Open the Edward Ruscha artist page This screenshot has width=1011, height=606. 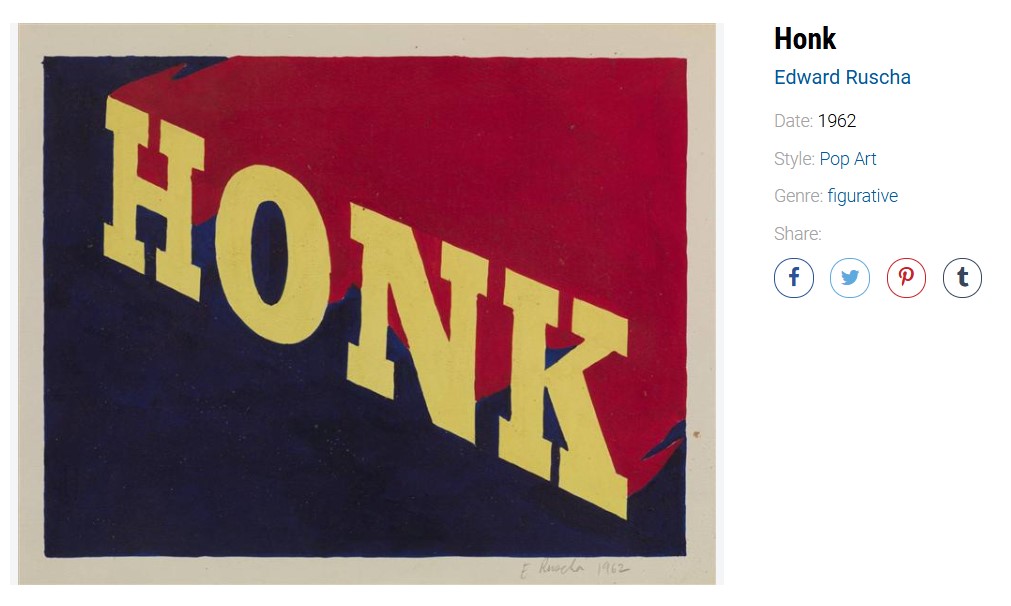(x=842, y=77)
